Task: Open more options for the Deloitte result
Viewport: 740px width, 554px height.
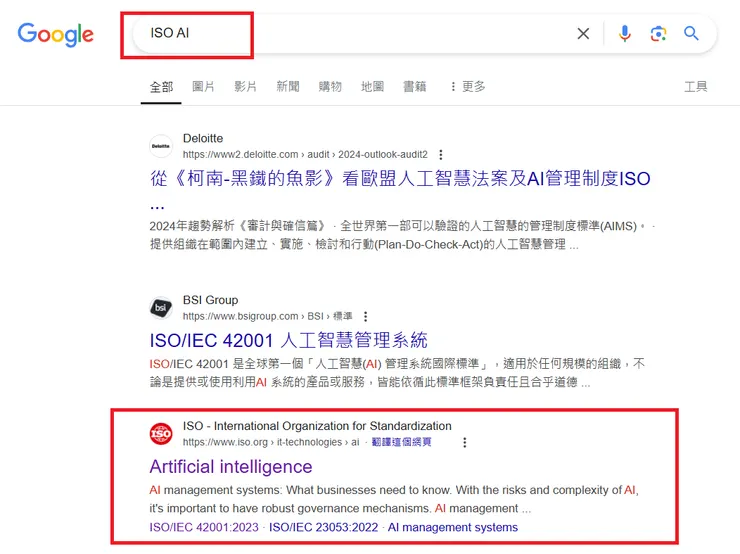Action: pos(441,155)
